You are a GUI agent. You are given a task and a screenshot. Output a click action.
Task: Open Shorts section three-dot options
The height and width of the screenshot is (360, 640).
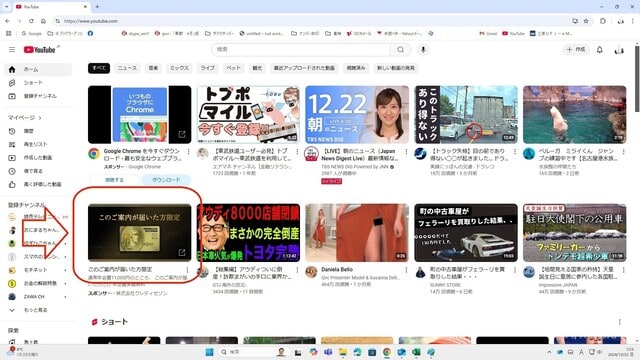tap(620, 322)
